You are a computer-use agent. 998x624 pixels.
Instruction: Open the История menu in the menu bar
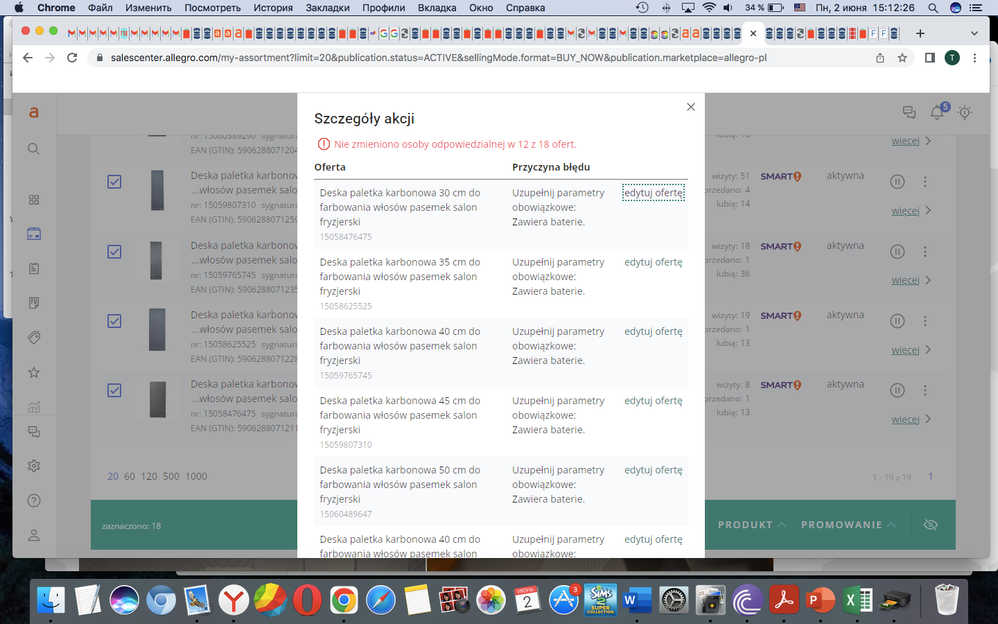[x=273, y=8]
